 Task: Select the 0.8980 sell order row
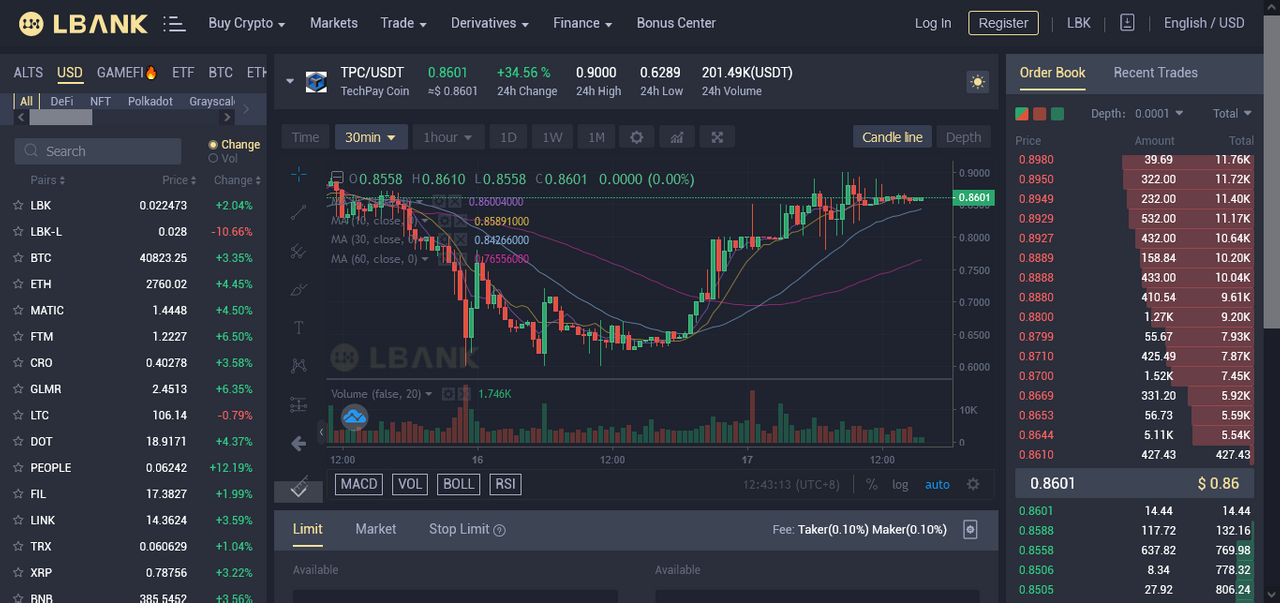tap(1134, 159)
